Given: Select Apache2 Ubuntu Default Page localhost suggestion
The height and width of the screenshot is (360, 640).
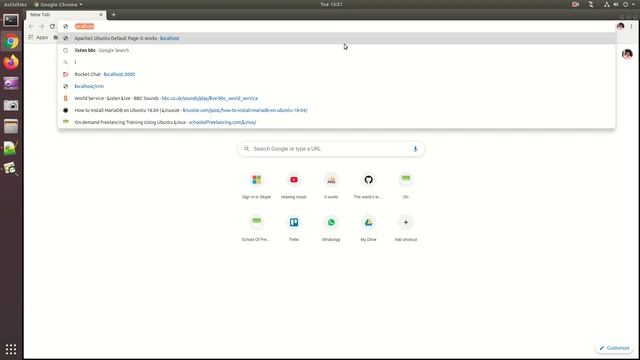Looking at the screenshot, I should click(337, 38).
